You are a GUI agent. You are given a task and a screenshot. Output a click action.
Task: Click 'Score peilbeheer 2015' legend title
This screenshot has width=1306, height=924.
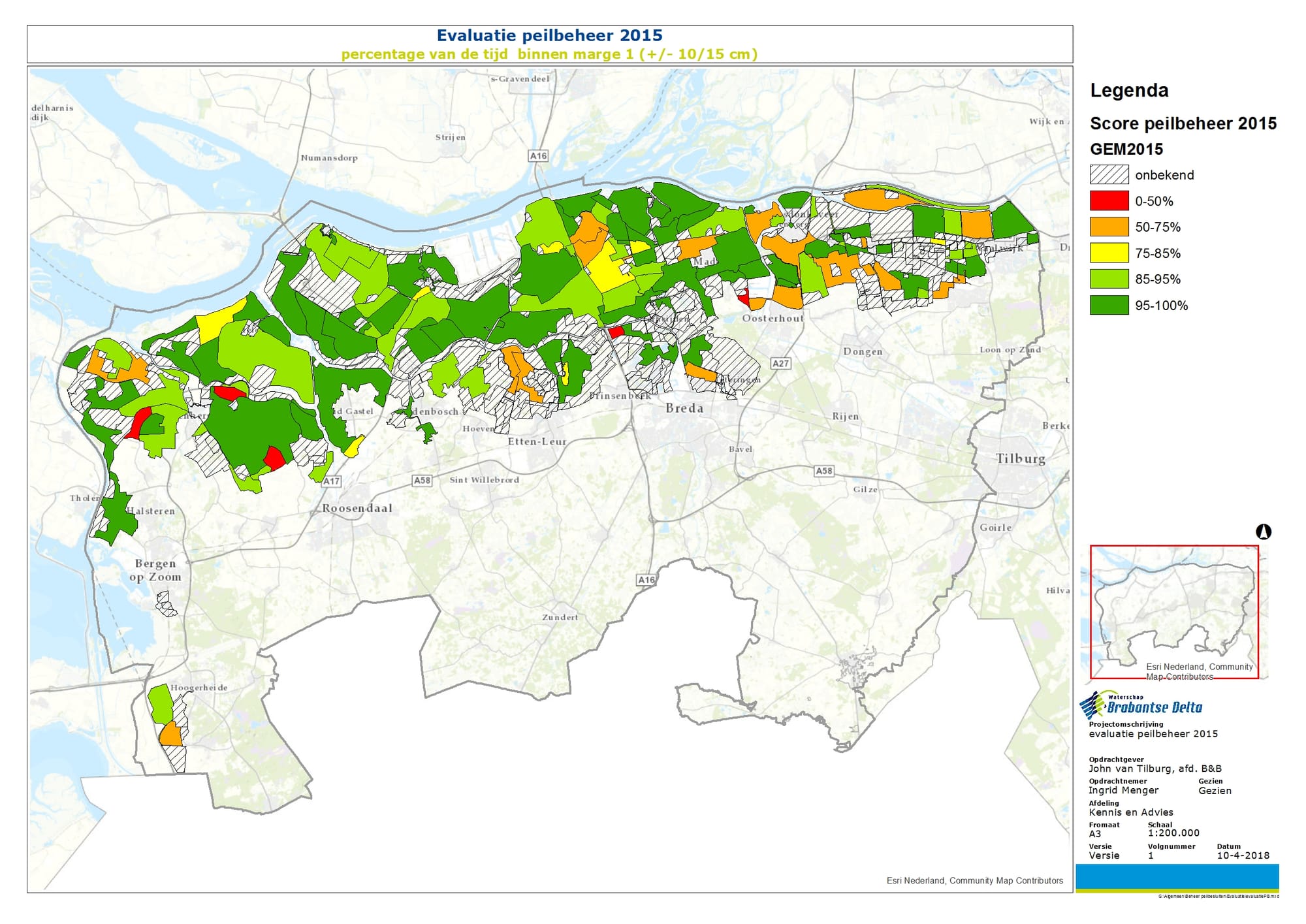pos(1183,123)
